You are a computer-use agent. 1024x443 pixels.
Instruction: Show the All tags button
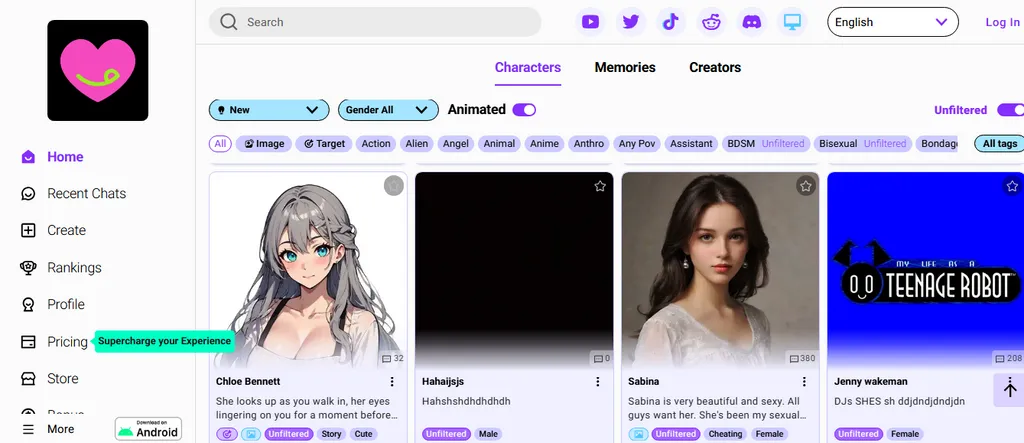click(999, 144)
